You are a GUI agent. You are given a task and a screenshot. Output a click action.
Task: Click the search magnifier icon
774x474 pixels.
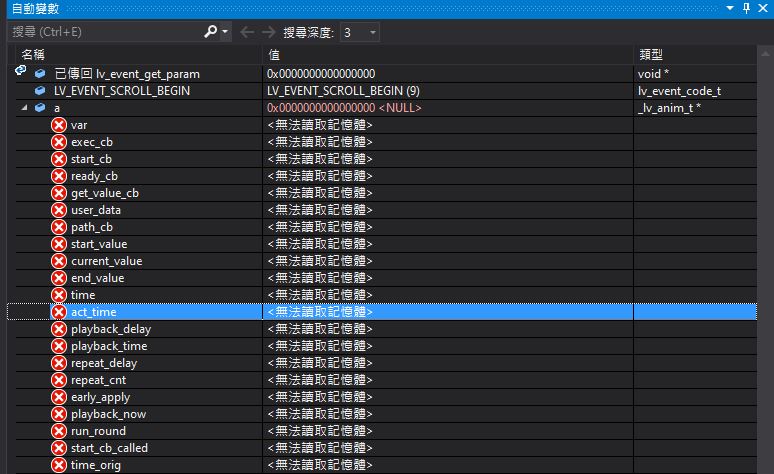click(x=210, y=32)
